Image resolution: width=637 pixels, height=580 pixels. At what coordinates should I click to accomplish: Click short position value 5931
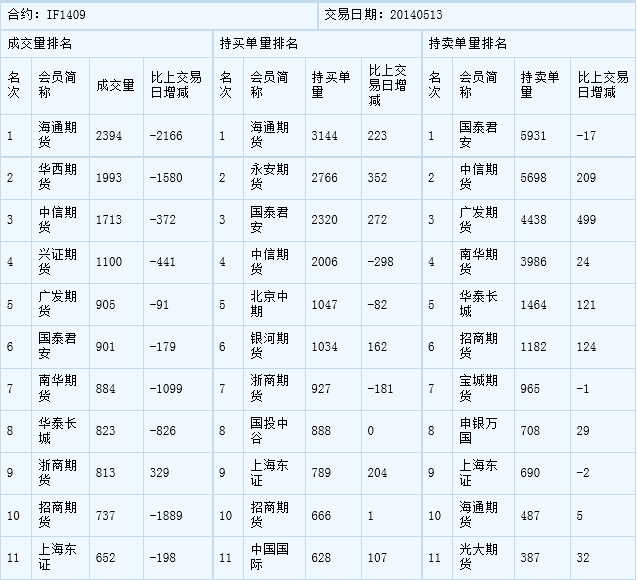coord(534,136)
